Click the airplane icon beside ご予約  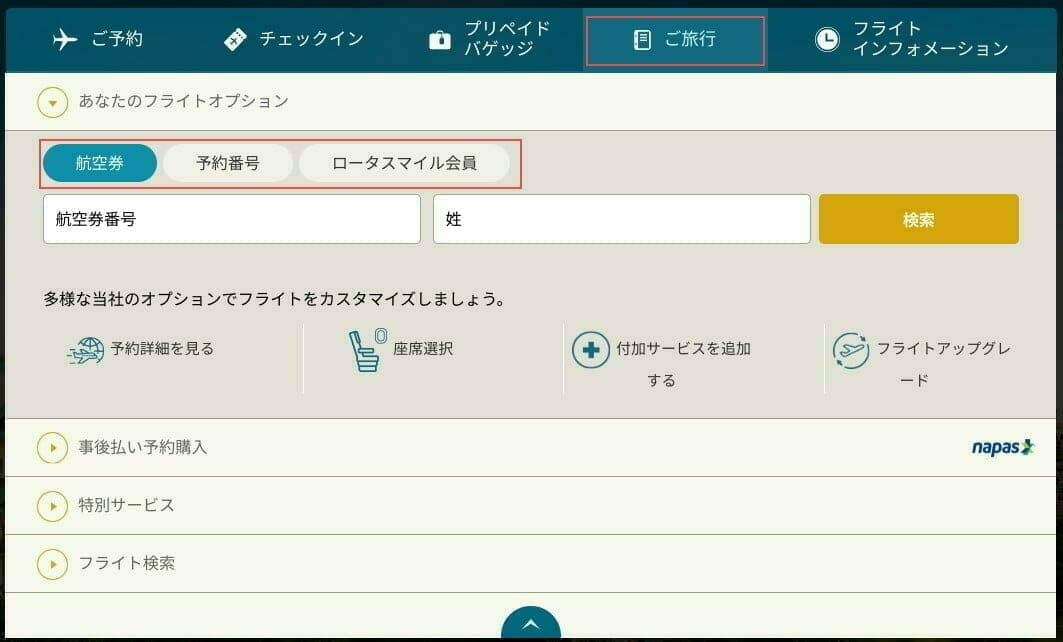tap(65, 39)
